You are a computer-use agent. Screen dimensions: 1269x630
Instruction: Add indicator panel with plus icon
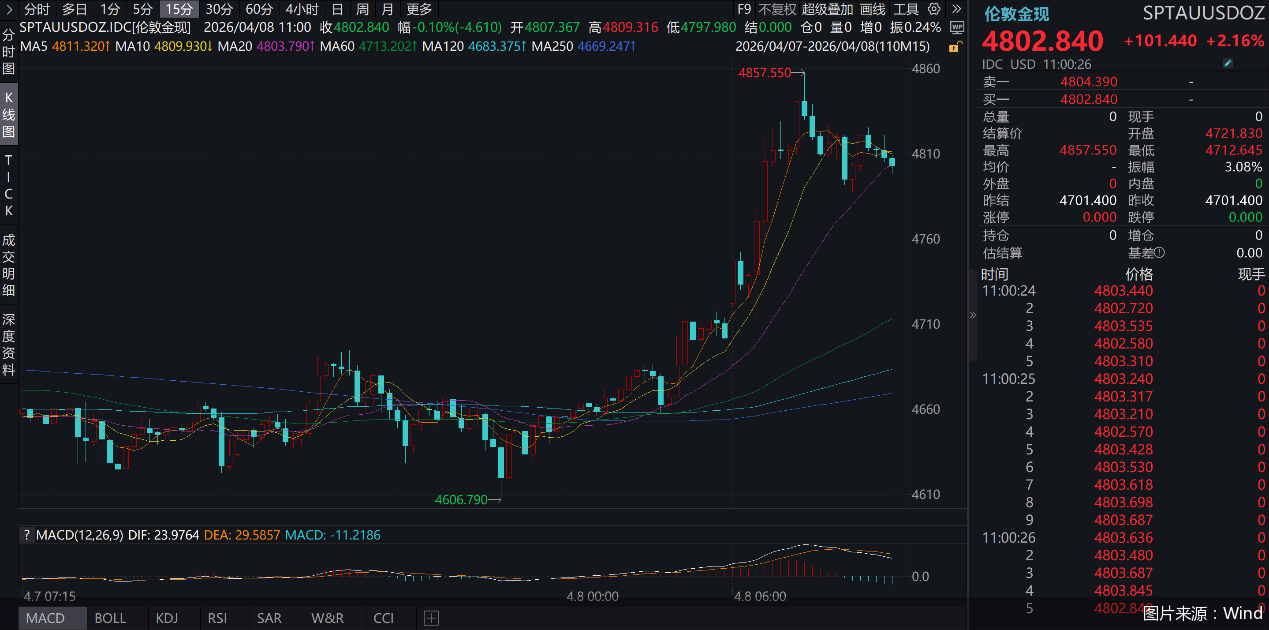431,618
